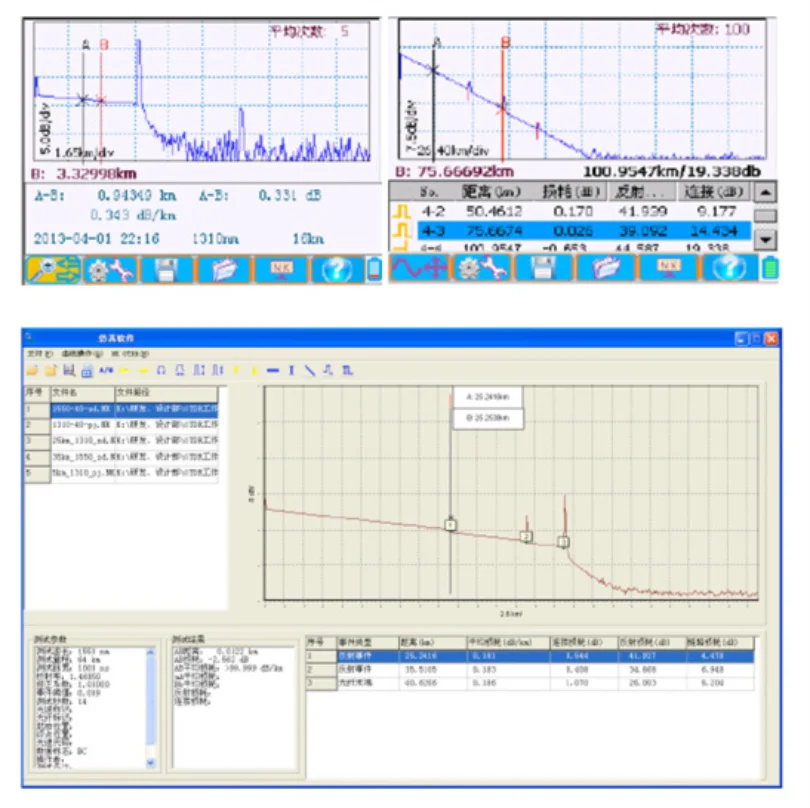Click the NK monitor icon on right OTDR screen

(668, 268)
